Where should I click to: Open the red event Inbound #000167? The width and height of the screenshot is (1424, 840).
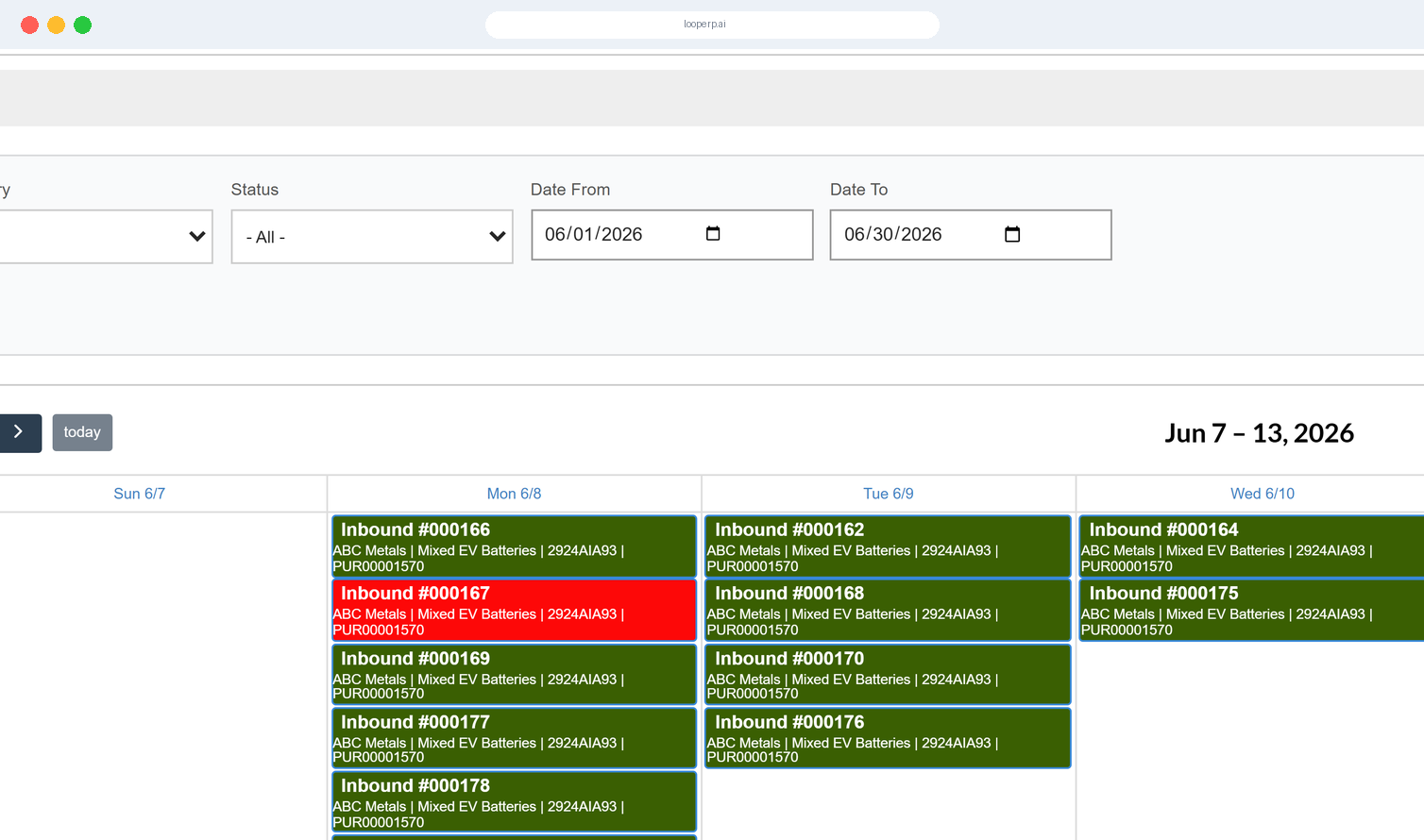tap(515, 610)
